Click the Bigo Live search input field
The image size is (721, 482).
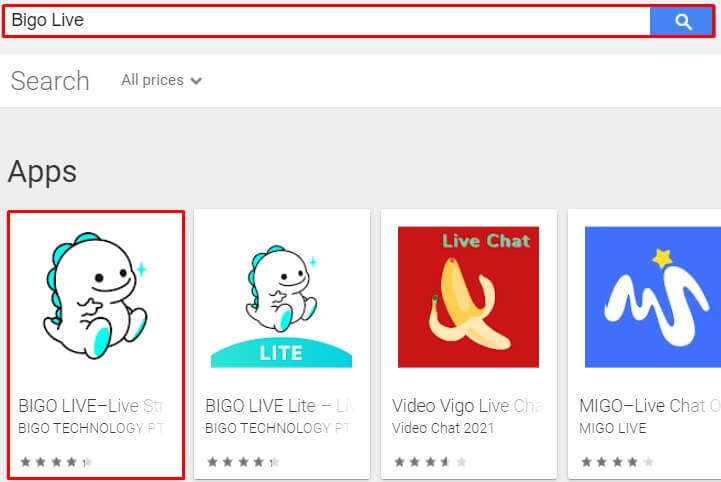325,21
